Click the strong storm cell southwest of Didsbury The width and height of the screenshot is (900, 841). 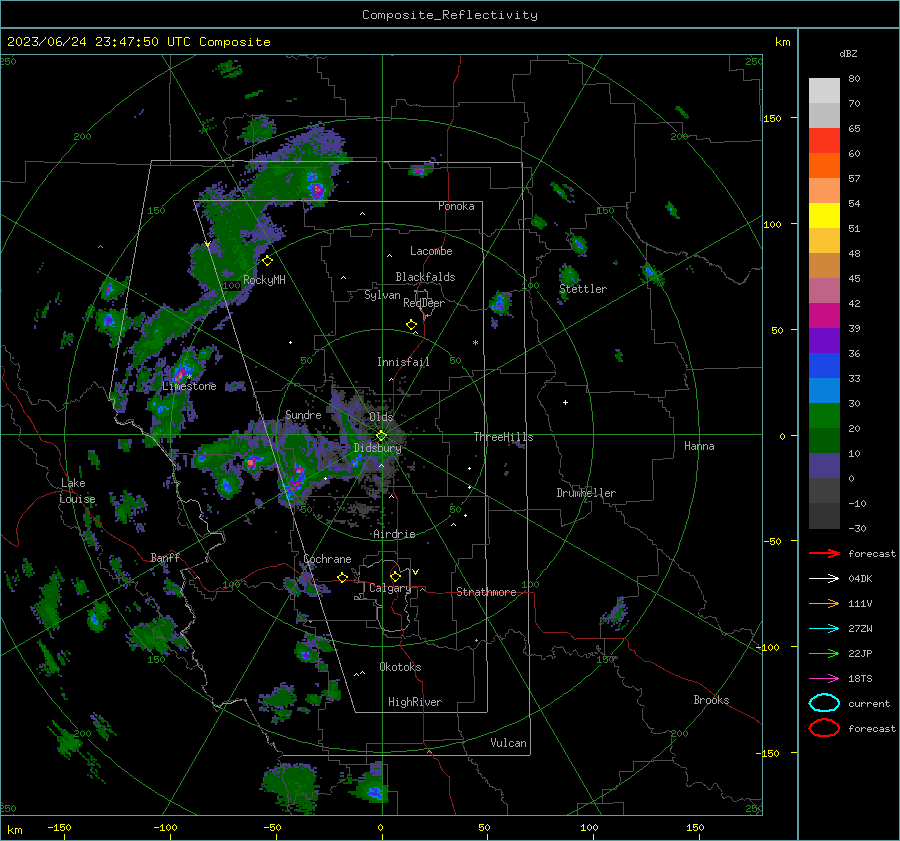(296, 481)
